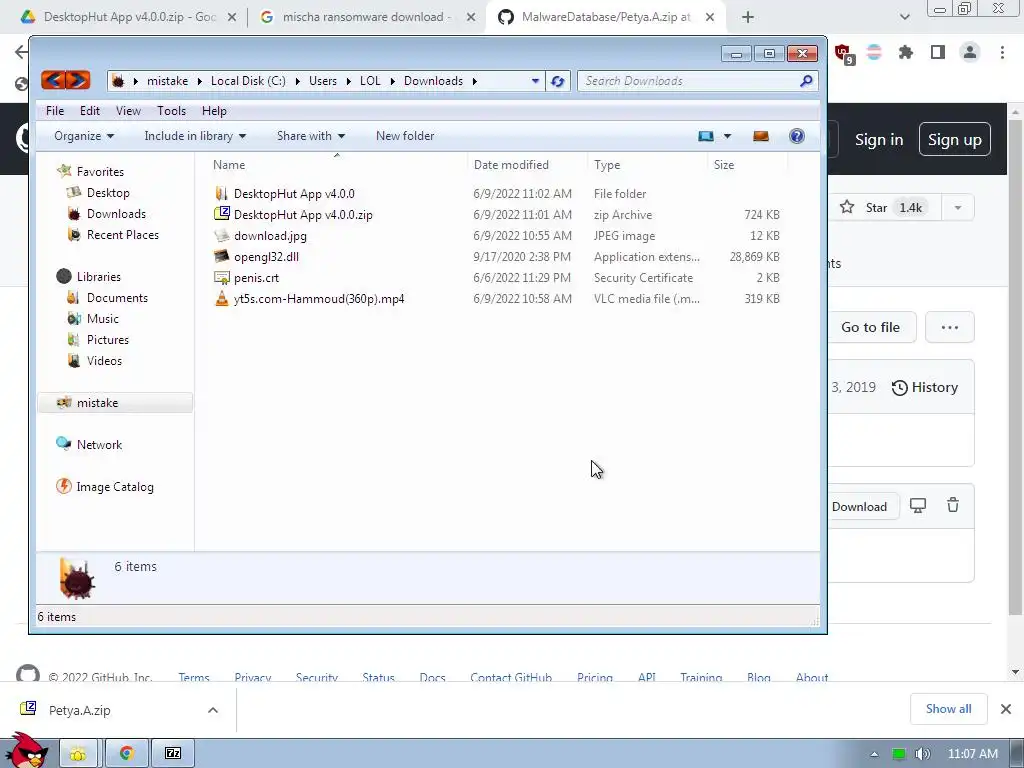Close the downloads bar
1024x768 pixels.
(x=1006, y=709)
